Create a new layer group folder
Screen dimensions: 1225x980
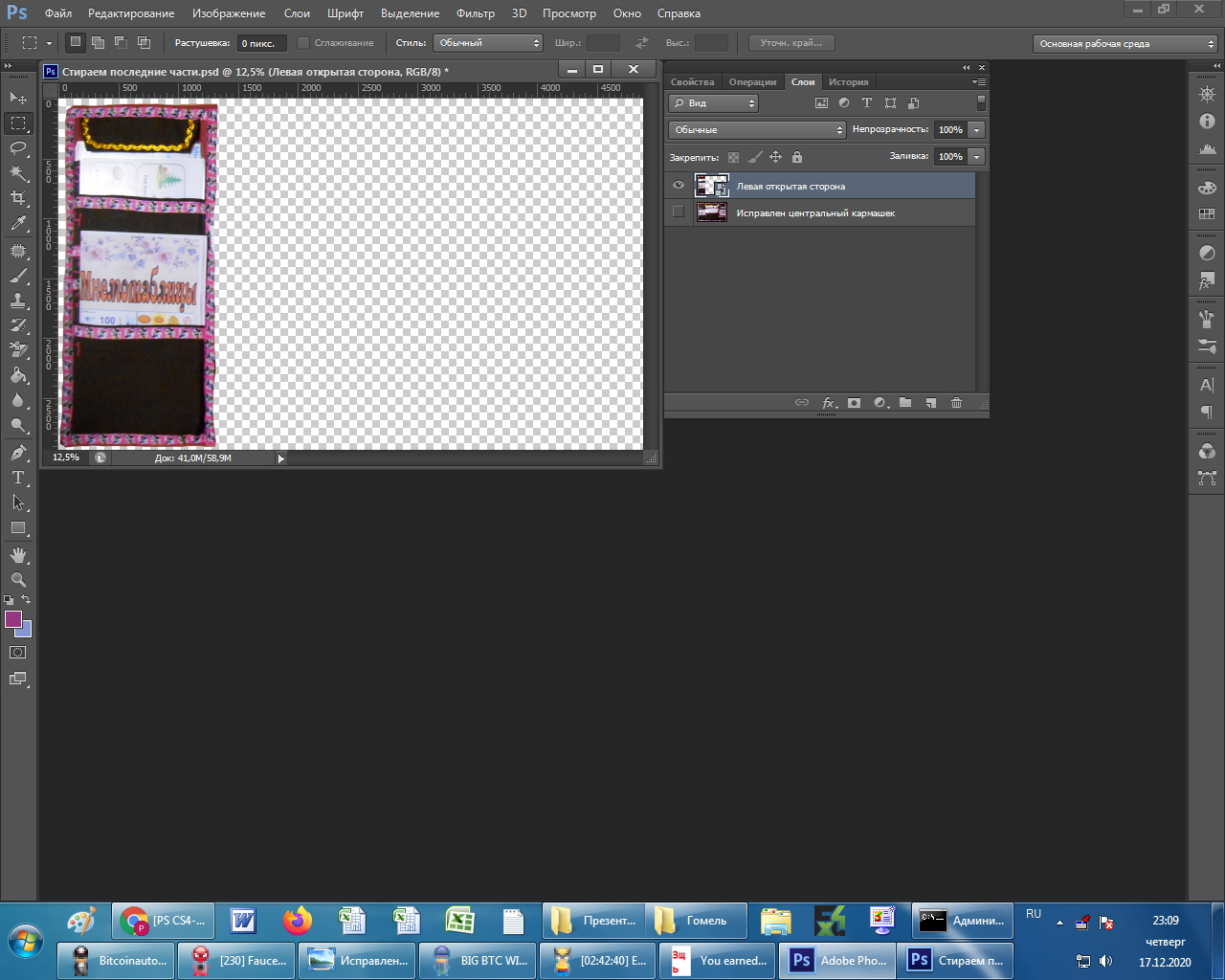pyautogui.click(x=905, y=403)
